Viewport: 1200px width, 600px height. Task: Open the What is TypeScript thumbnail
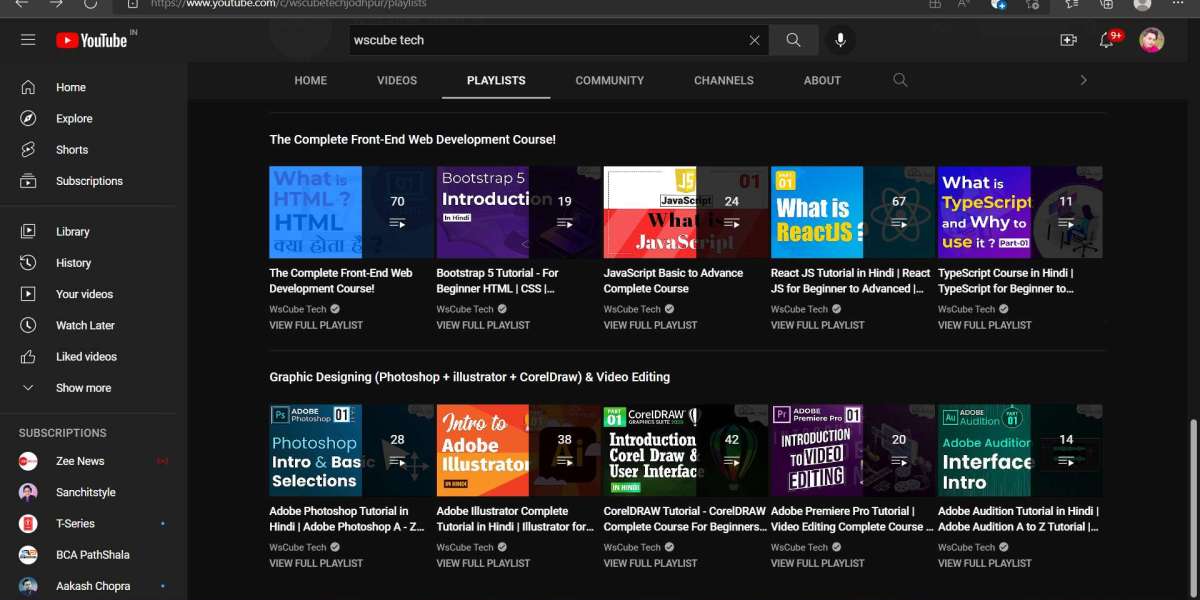[1020, 212]
